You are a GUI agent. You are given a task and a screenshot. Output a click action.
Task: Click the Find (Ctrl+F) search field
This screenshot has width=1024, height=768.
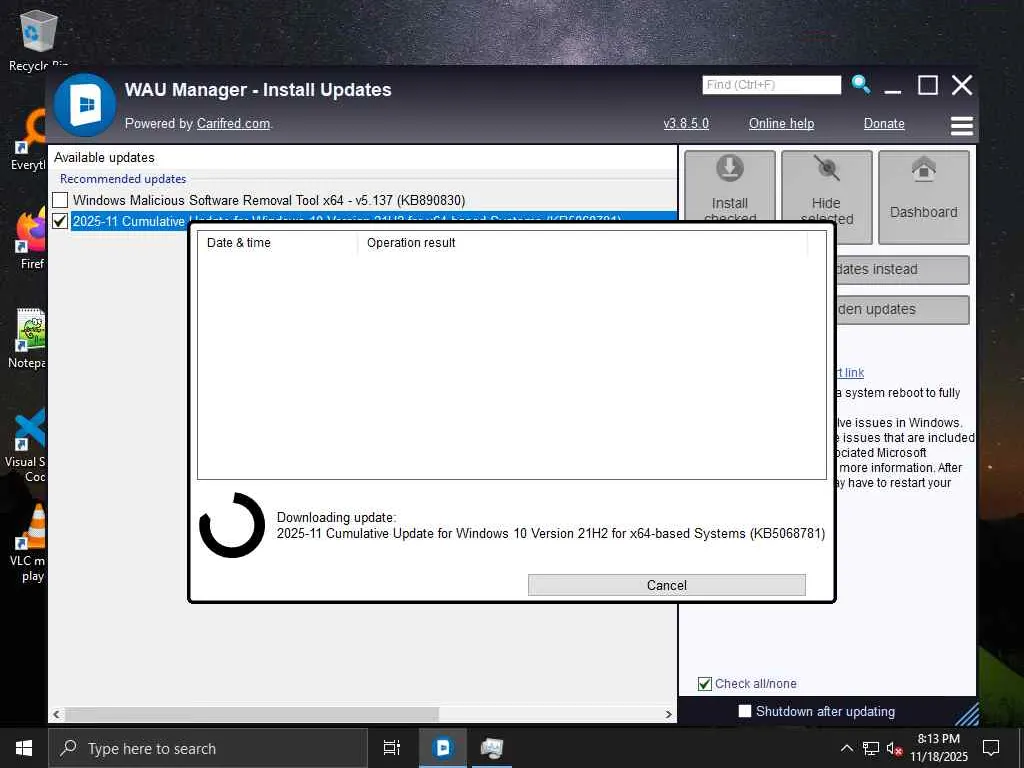click(x=771, y=85)
